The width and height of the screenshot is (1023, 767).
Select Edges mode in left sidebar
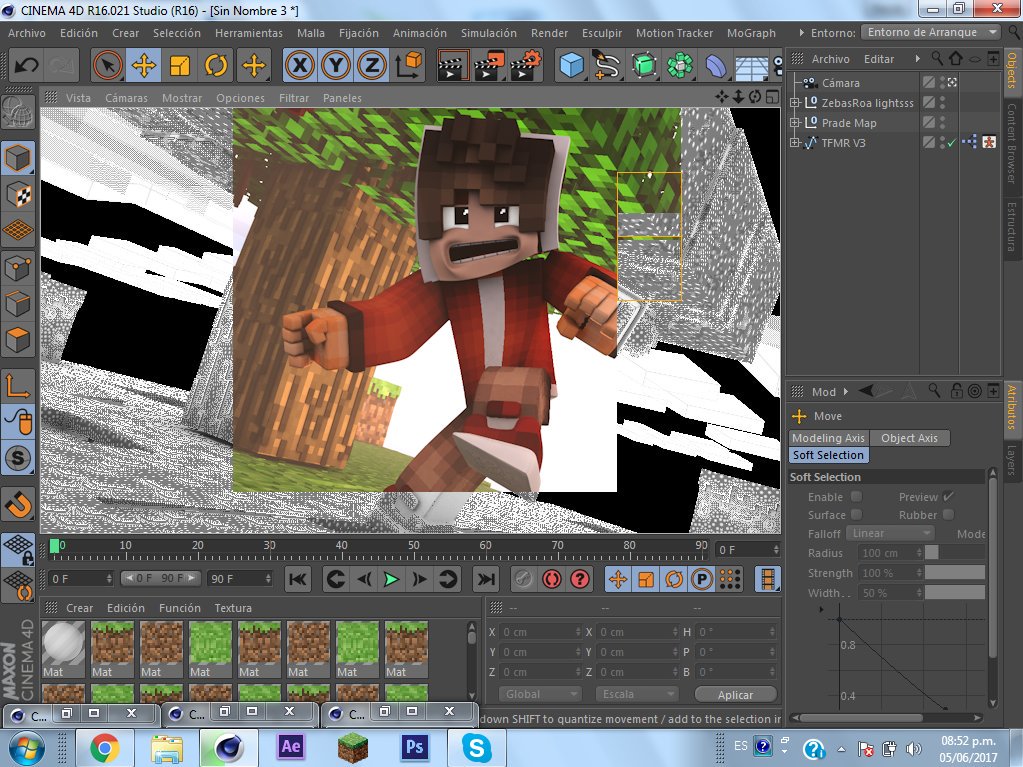pos(18,304)
